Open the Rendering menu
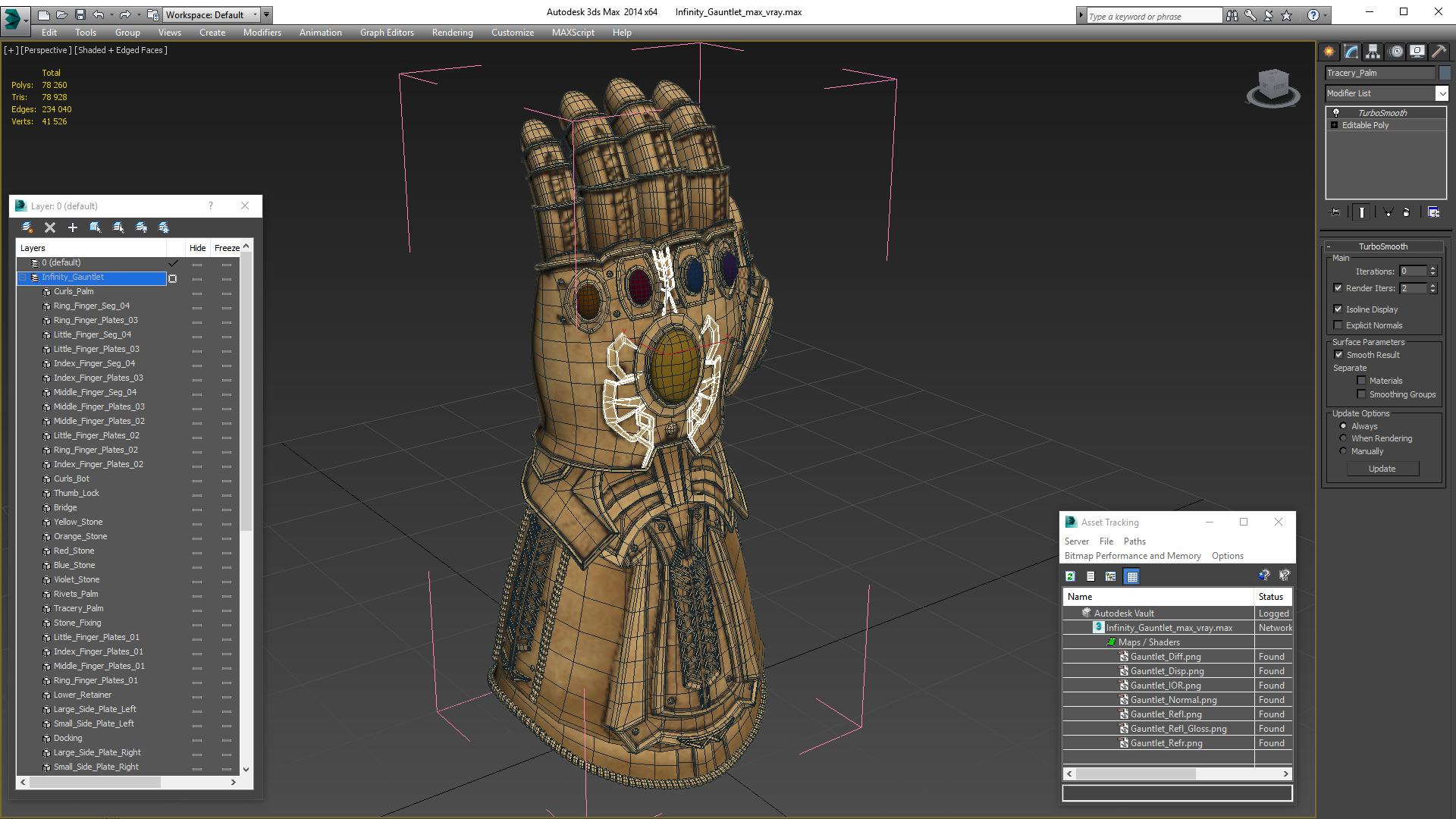 pyautogui.click(x=452, y=33)
